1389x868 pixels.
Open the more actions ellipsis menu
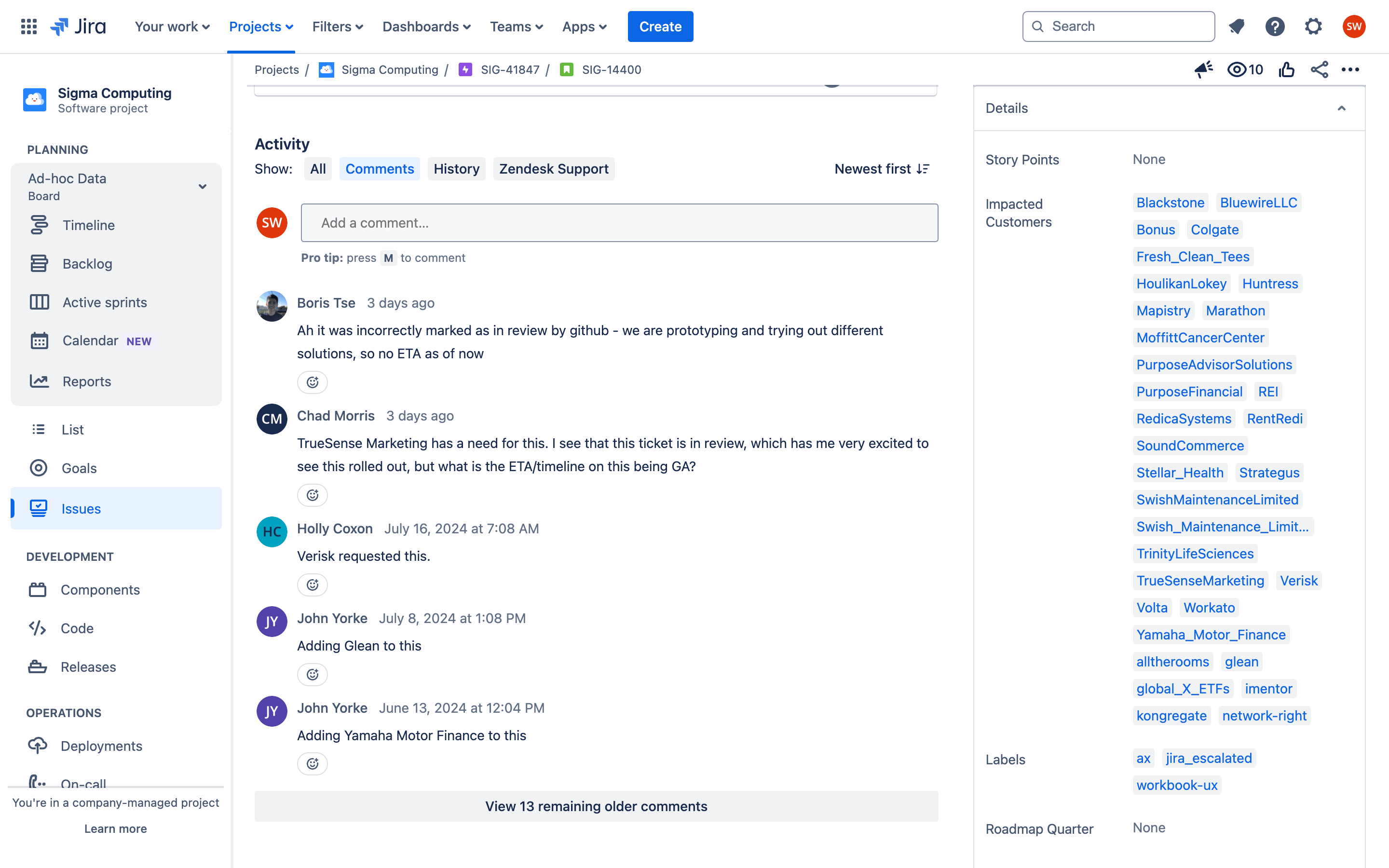1350,69
